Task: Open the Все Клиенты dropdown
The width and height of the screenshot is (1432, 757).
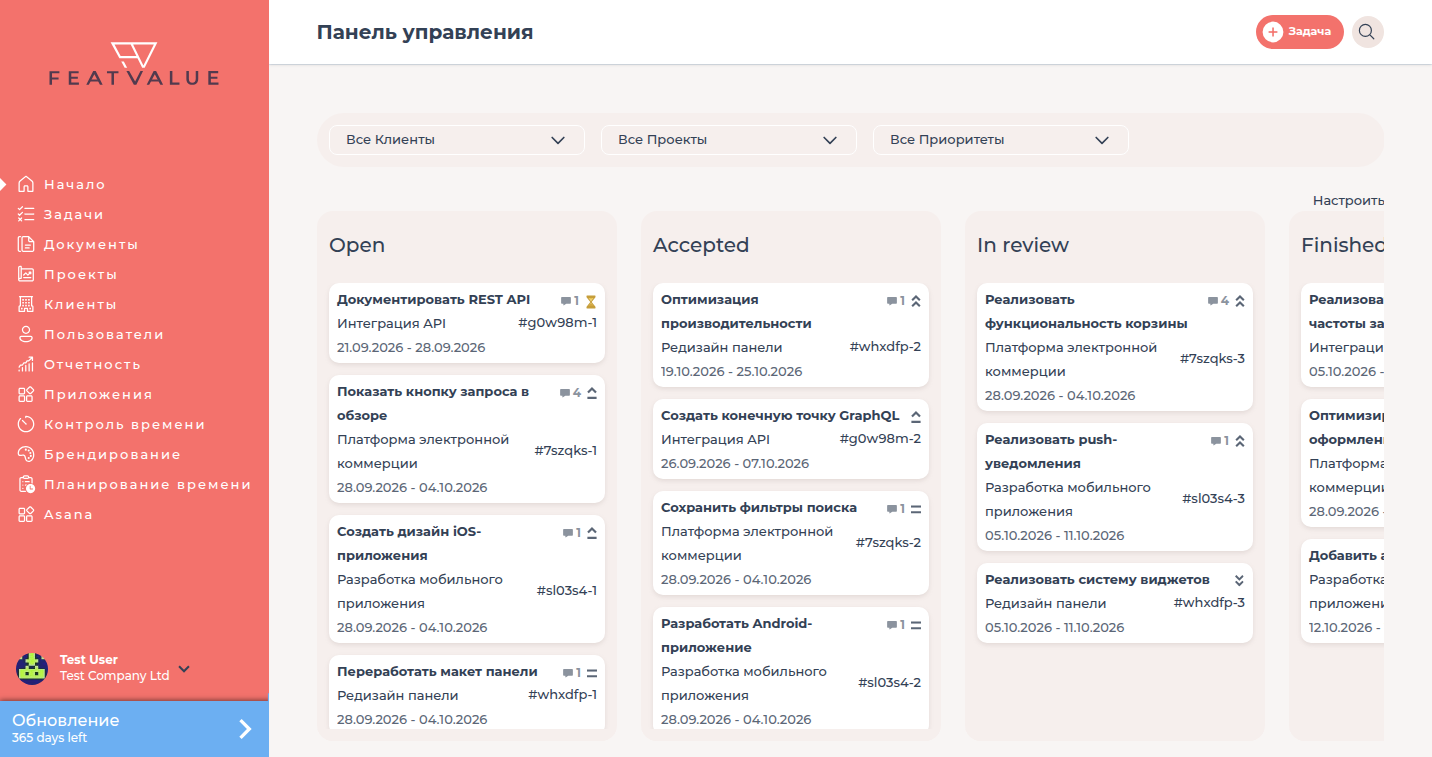Action: point(456,140)
